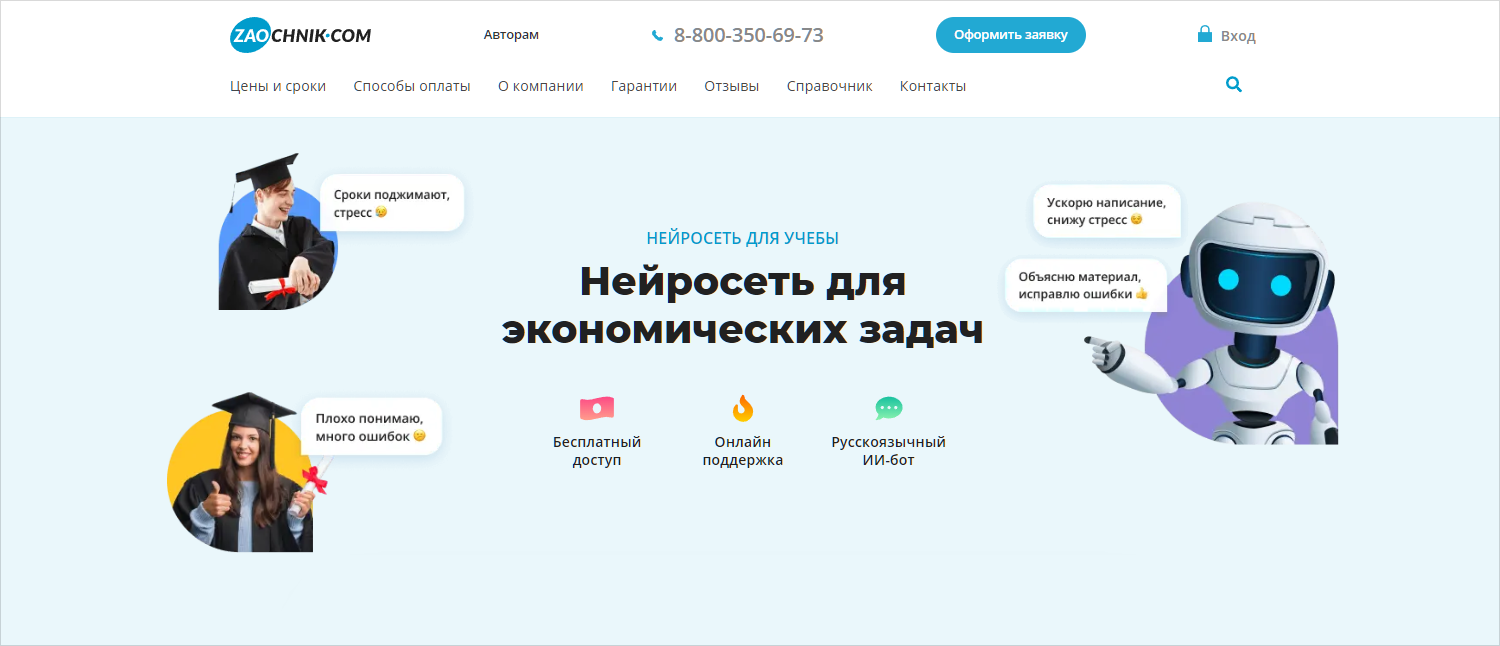The image size is (1500, 646).
Task: Open the Отзывы page
Action: click(731, 86)
